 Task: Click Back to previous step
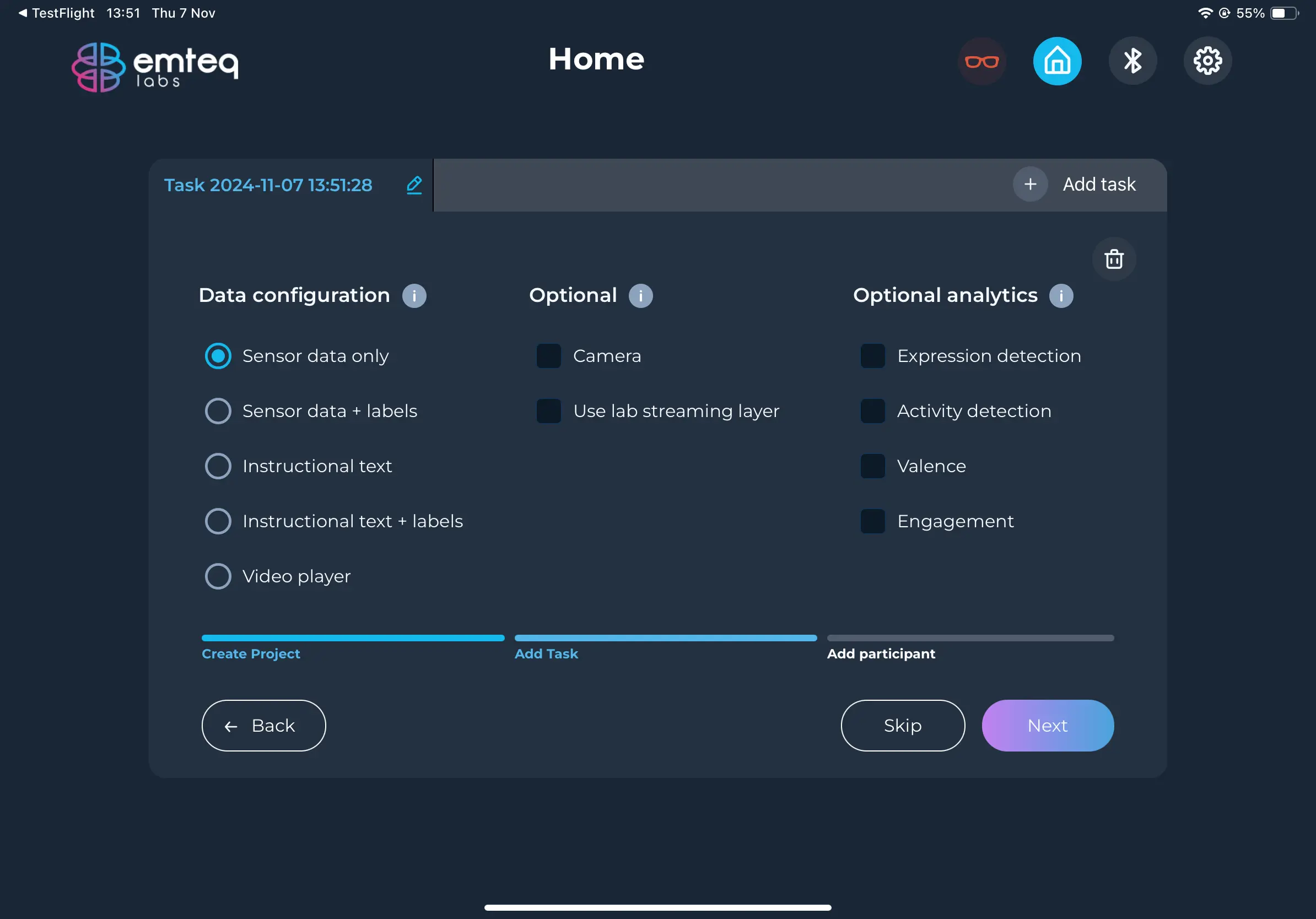263,726
